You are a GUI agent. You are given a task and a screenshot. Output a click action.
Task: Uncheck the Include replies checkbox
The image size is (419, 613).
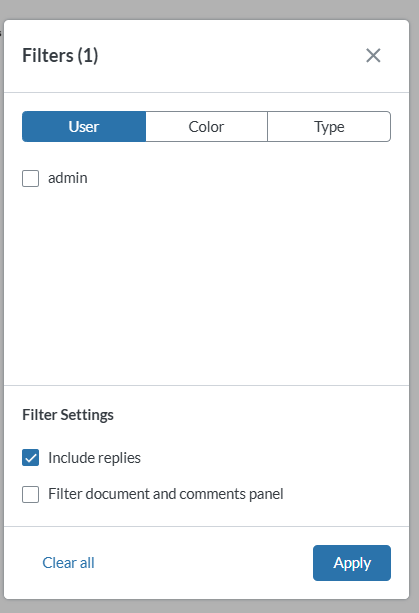point(30,457)
